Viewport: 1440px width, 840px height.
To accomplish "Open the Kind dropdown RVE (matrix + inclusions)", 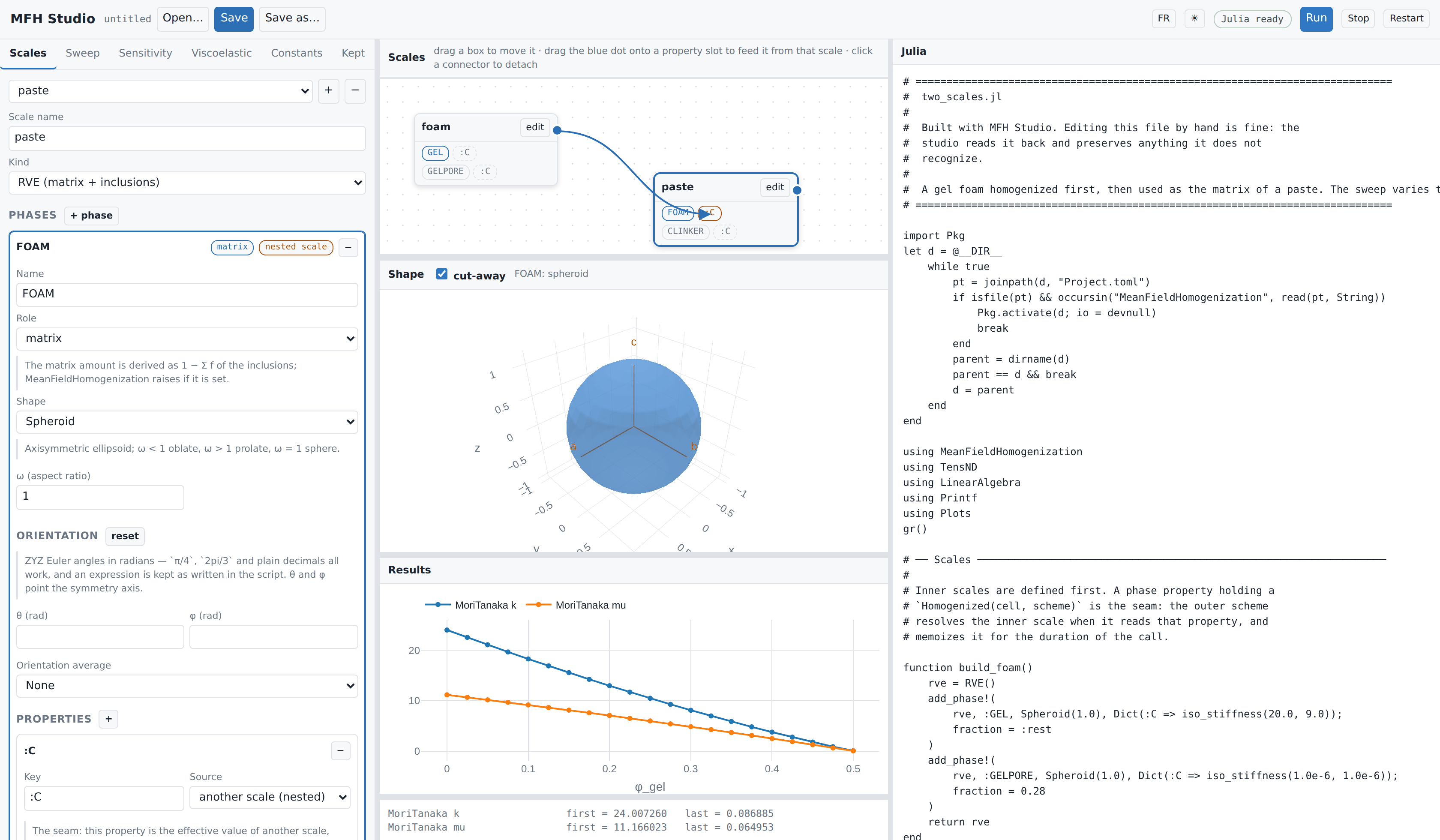I will (187, 183).
